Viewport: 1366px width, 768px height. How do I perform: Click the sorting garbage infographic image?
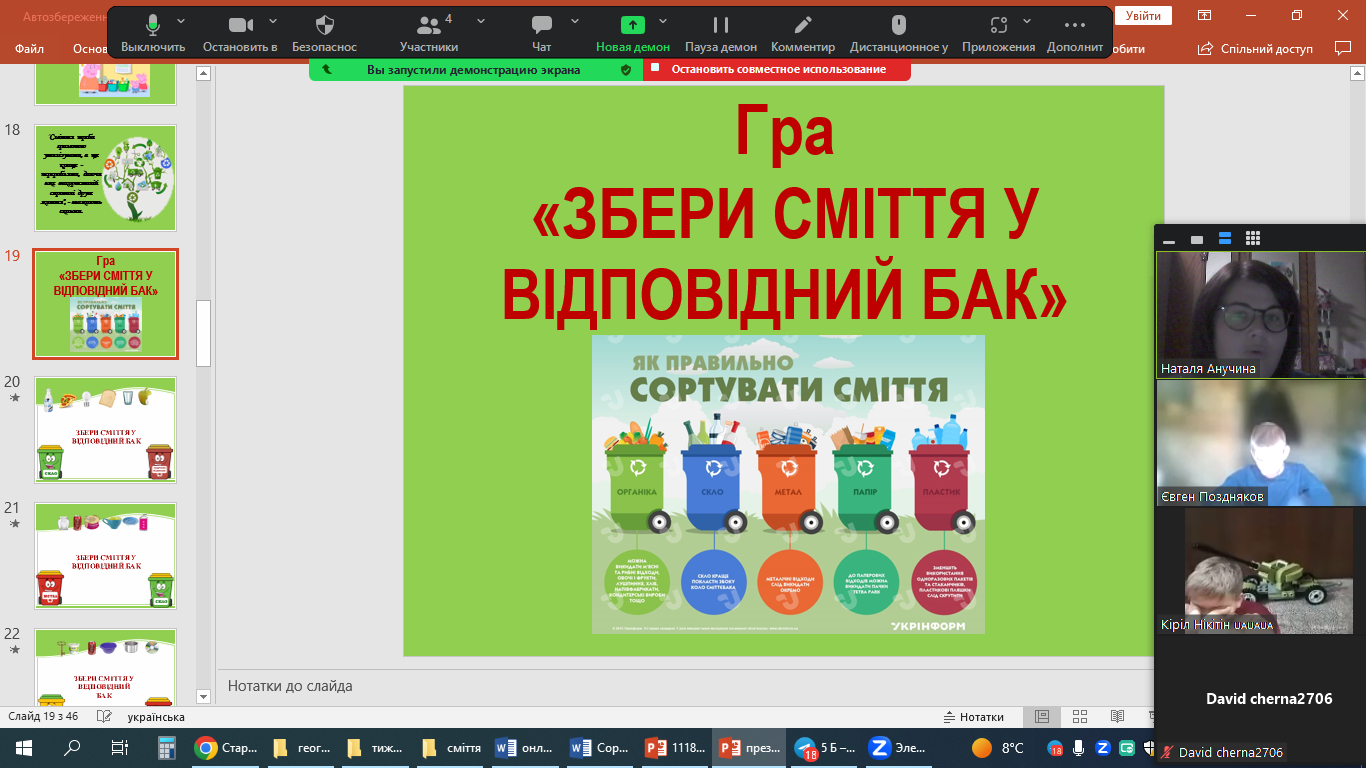(788, 484)
